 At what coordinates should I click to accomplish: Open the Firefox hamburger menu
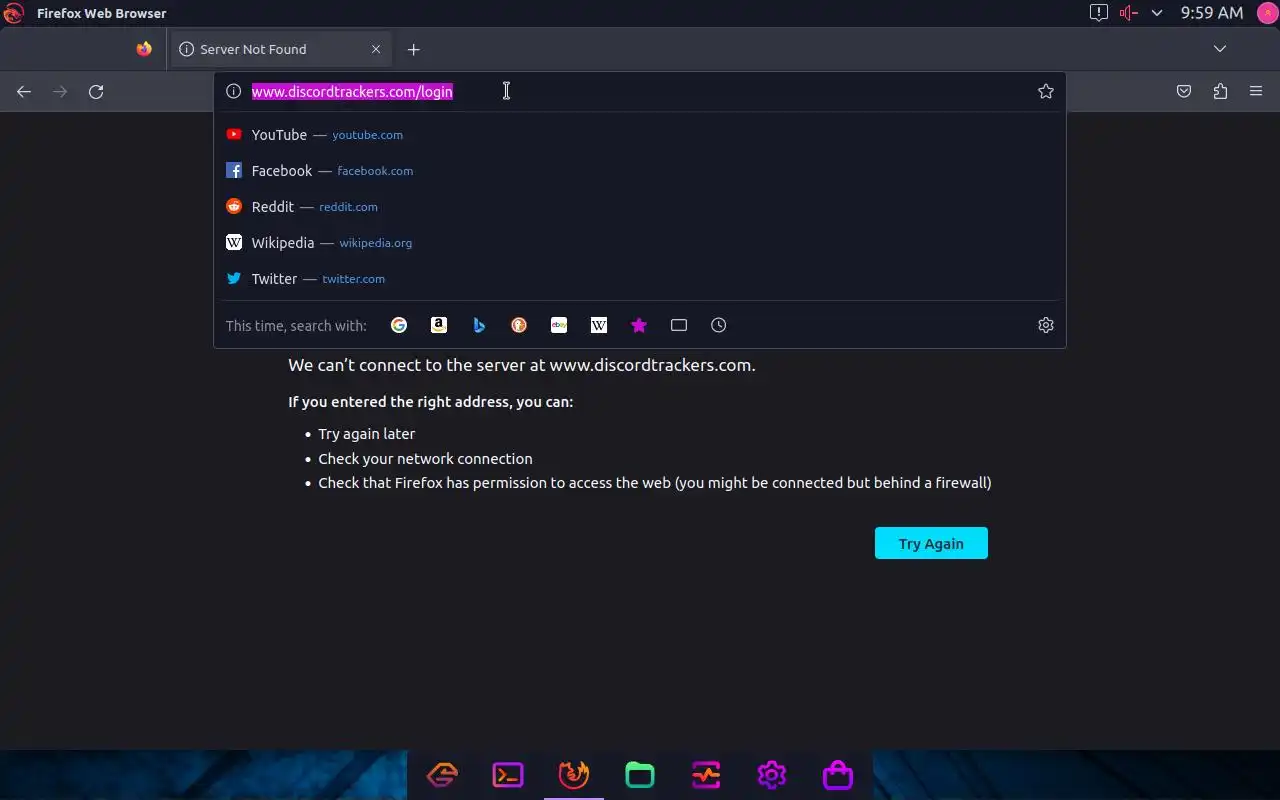(1256, 92)
